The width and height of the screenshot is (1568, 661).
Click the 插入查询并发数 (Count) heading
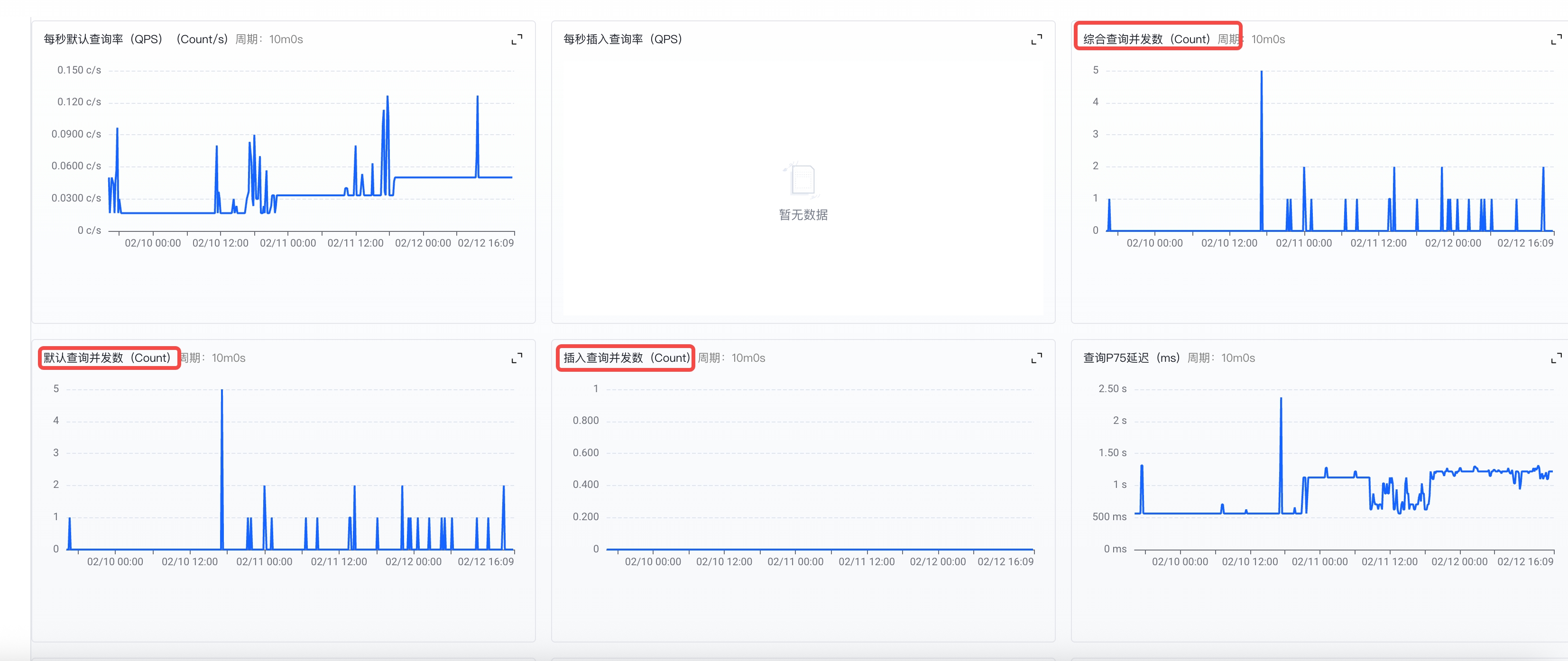[627, 358]
